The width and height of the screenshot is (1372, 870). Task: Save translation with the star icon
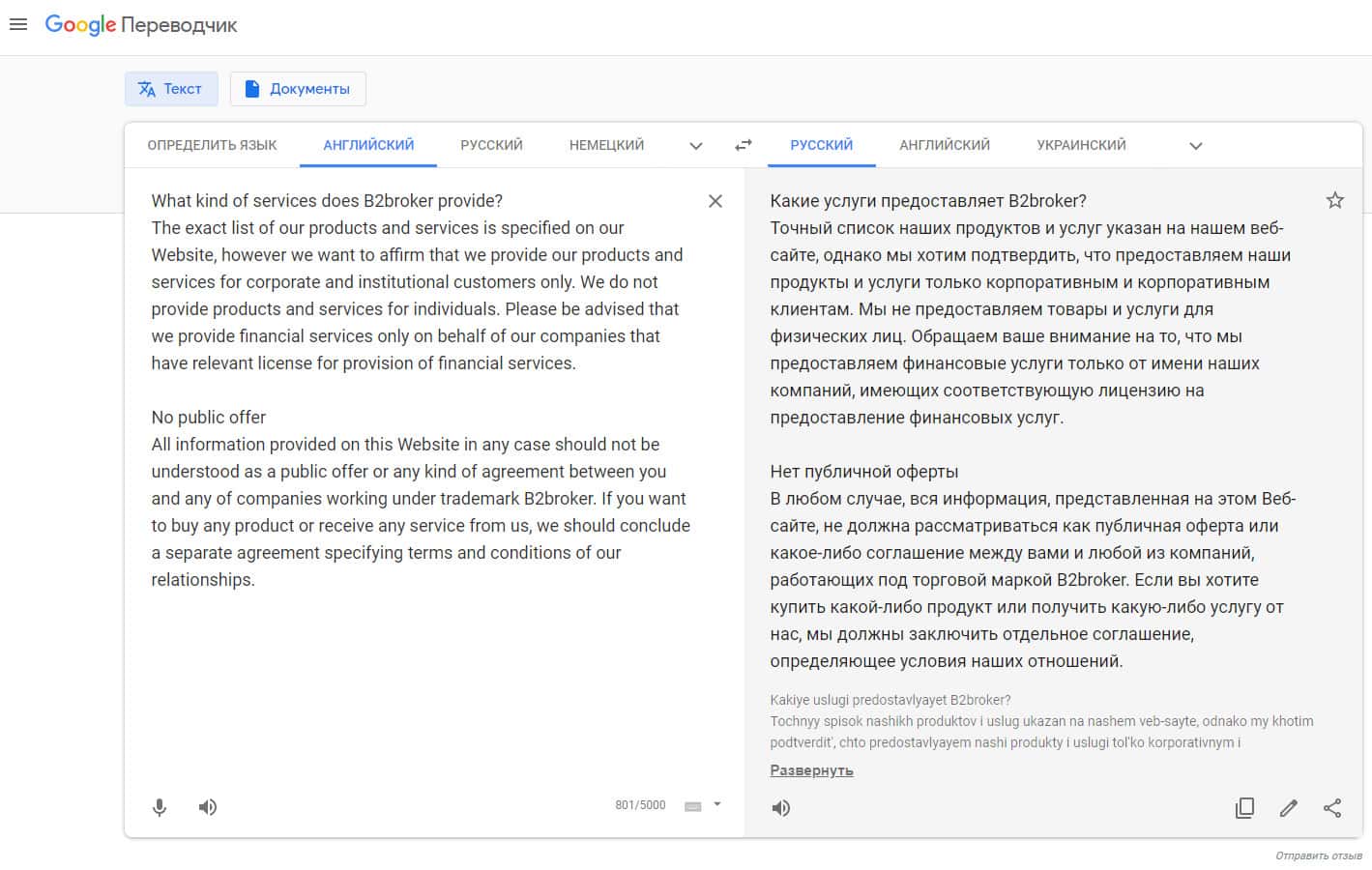1334,200
